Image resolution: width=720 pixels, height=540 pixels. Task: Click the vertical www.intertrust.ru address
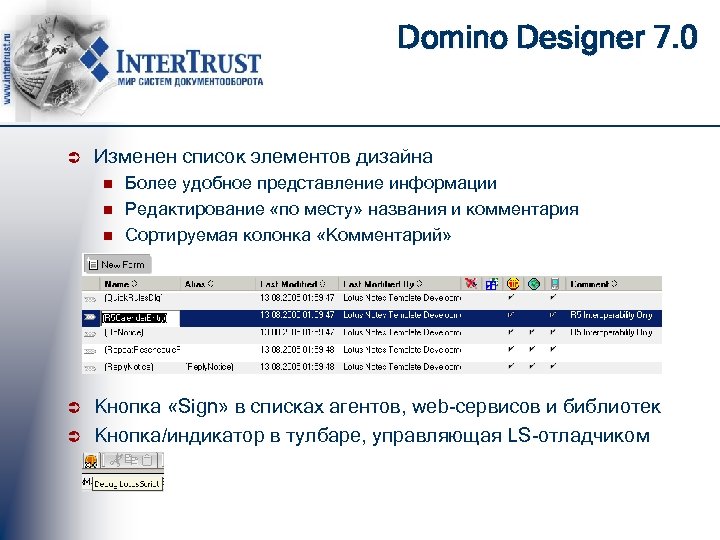pos(6,69)
